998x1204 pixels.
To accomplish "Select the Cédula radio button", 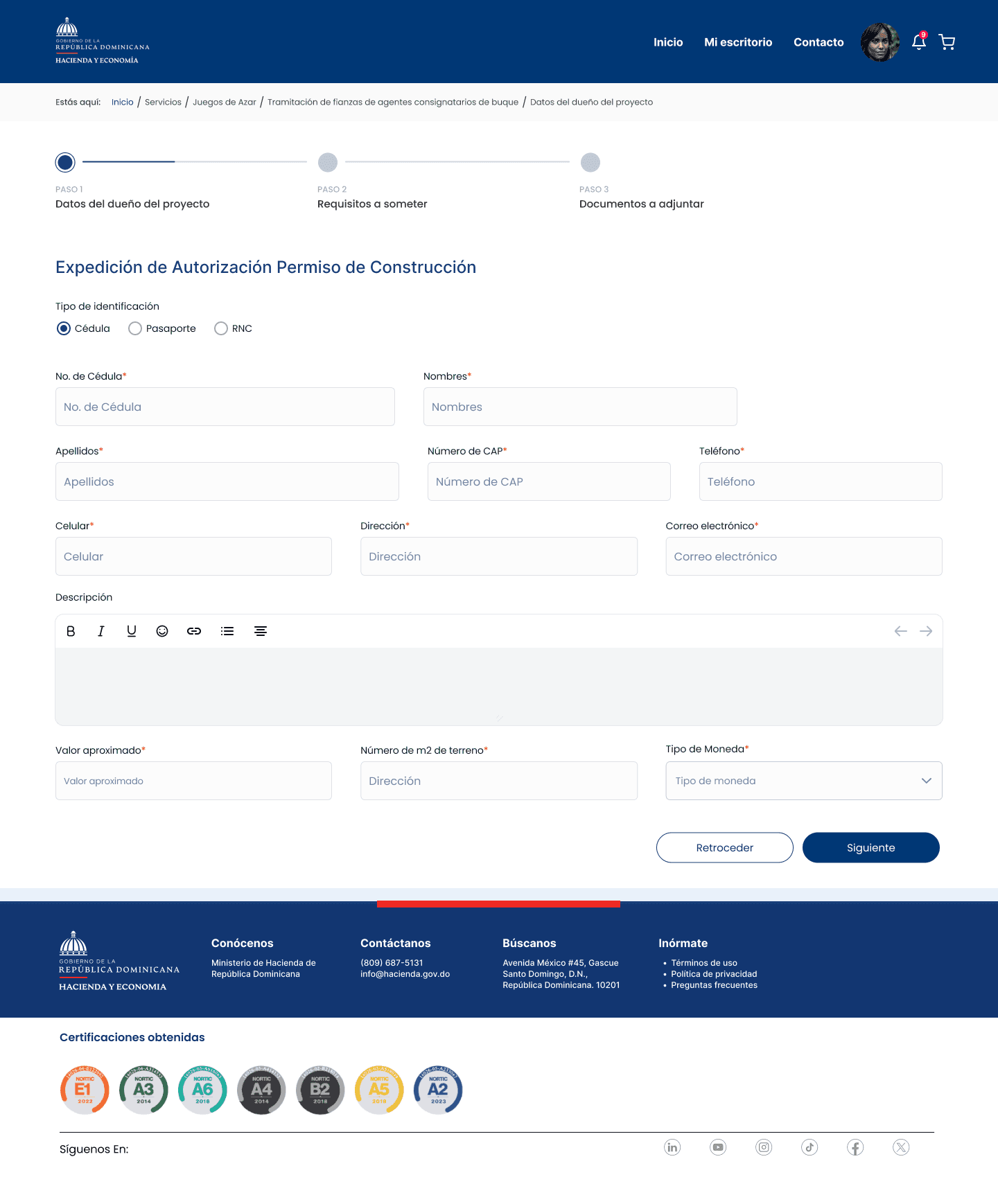I will pos(64,328).
